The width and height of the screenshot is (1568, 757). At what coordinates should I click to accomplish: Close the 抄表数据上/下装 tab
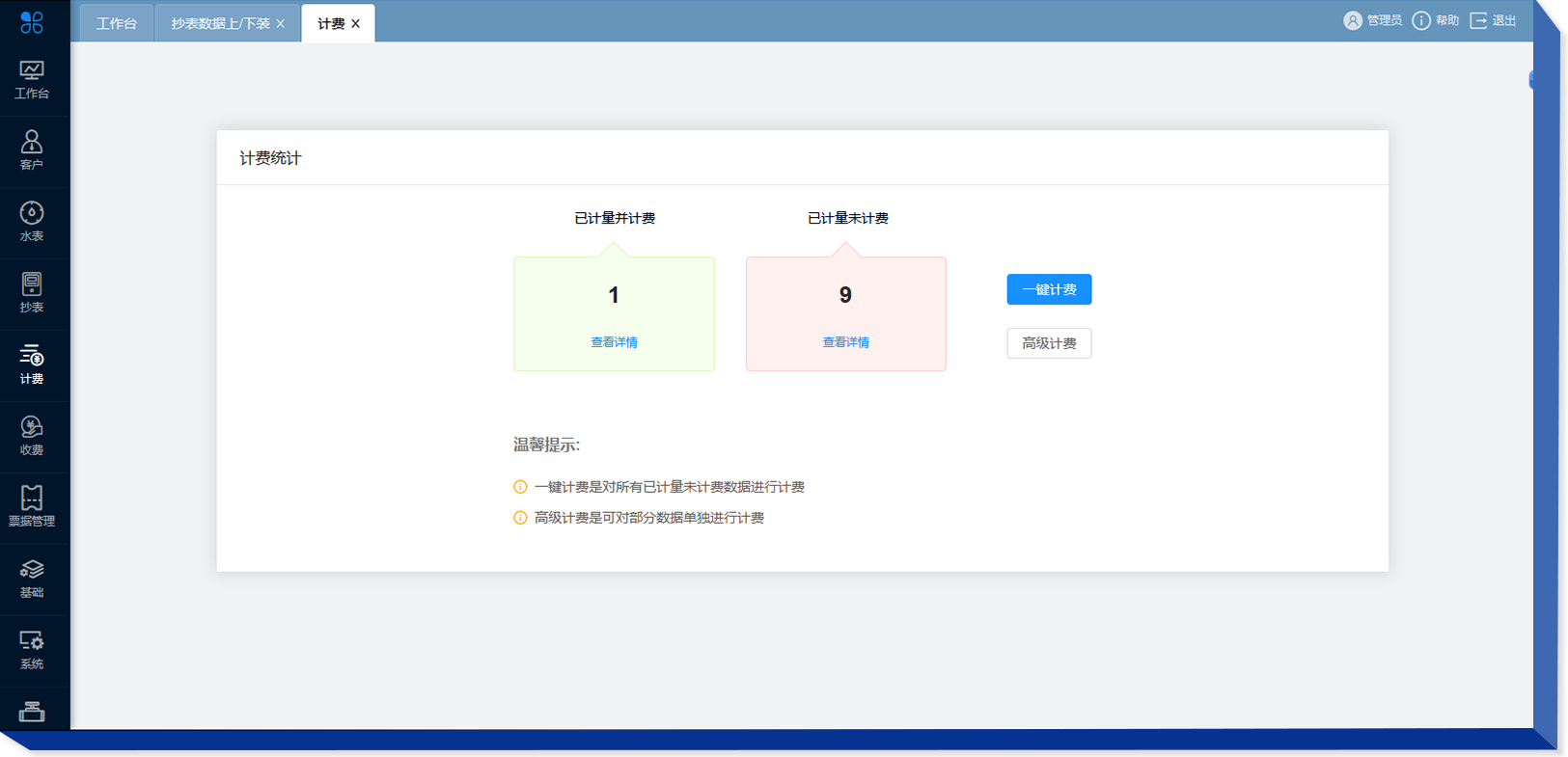tap(281, 24)
